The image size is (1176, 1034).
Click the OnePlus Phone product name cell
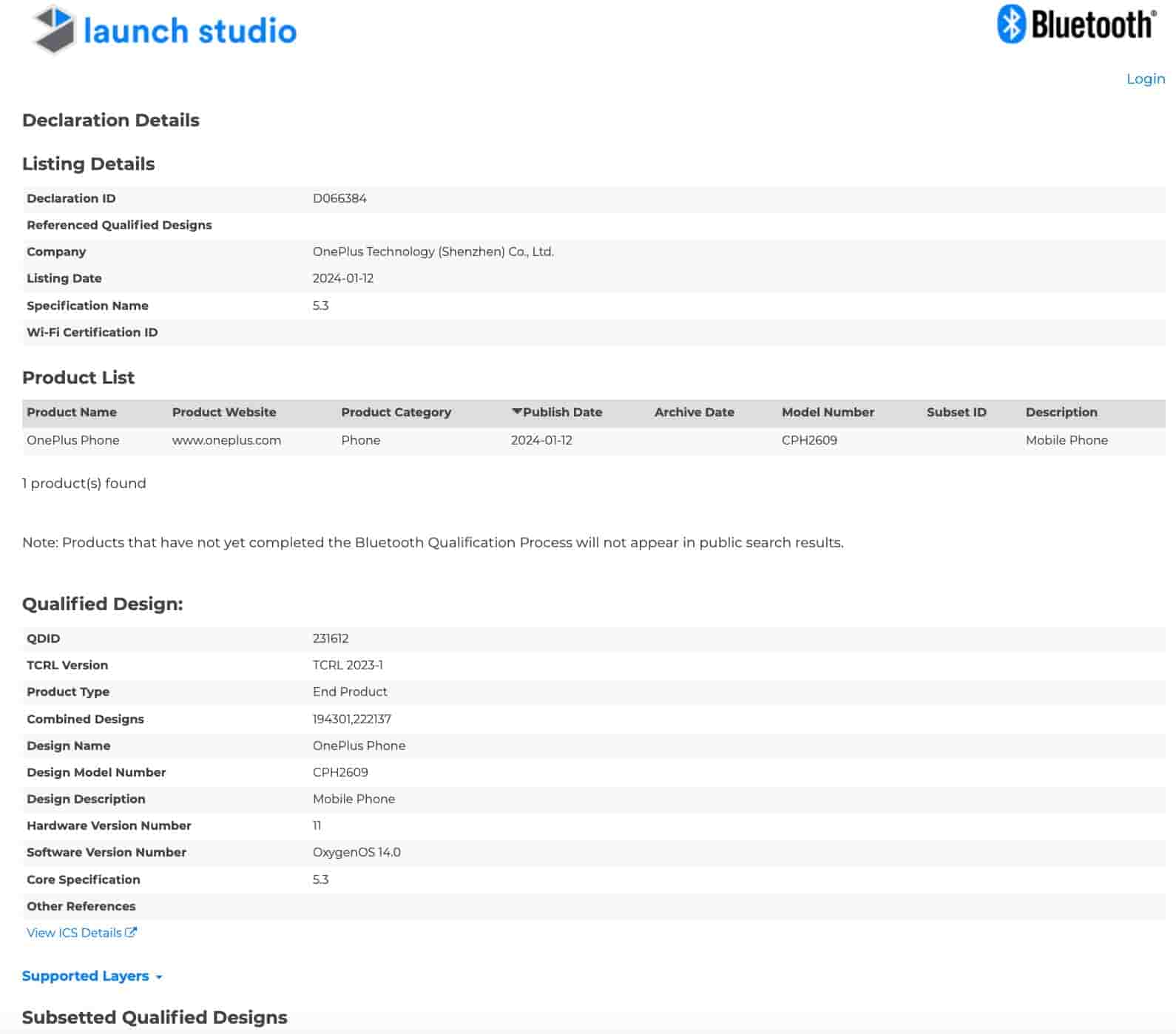pos(72,440)
